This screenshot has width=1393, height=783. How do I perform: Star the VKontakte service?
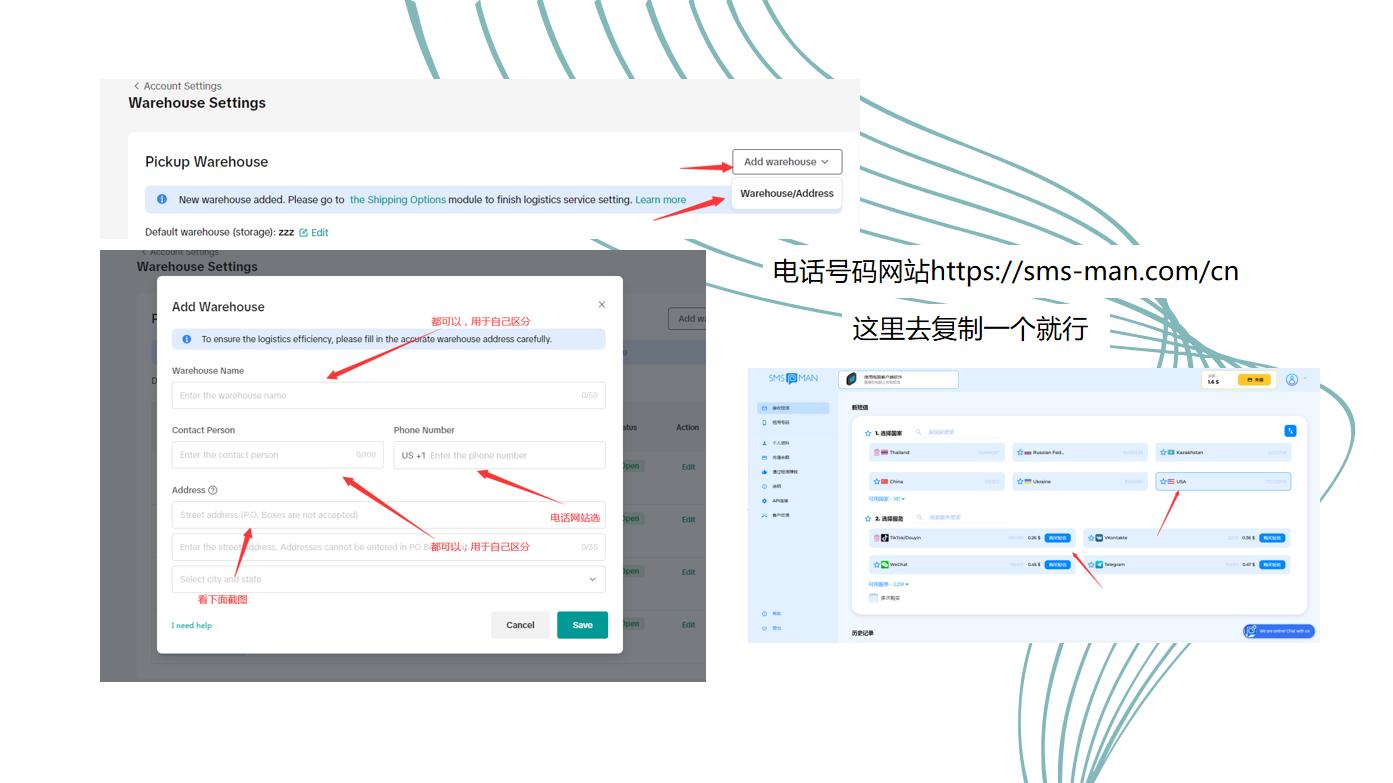[1091, 538]
